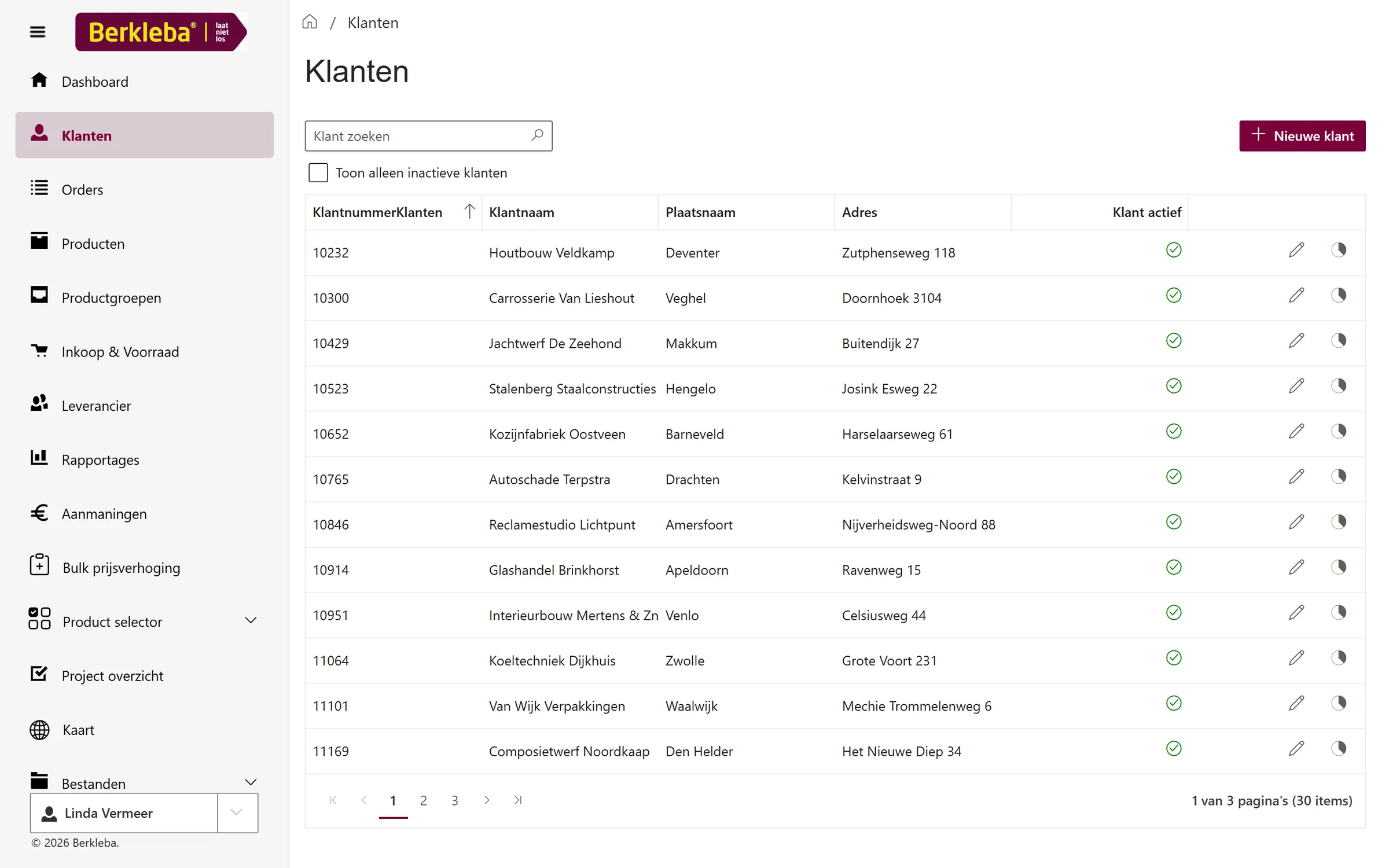Screen dimensions: 1389x868
Task: Open pie chart icon for Houtbouw Veldkamp
Action: point(1339,250)
